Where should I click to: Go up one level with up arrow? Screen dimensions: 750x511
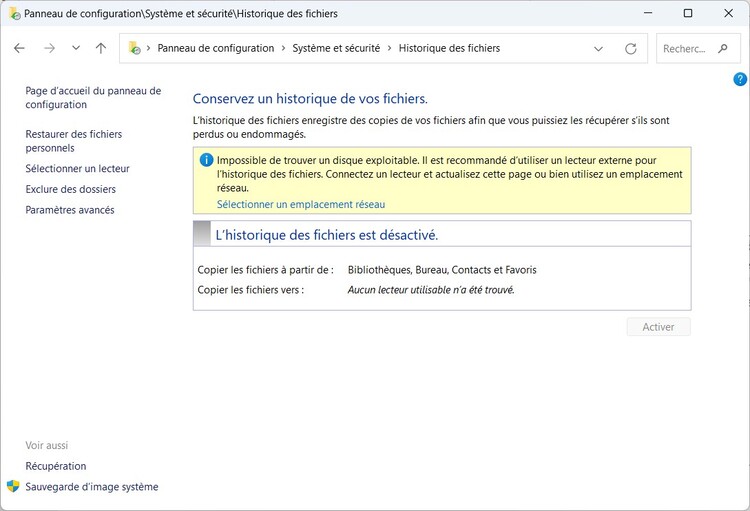(100, 48)
